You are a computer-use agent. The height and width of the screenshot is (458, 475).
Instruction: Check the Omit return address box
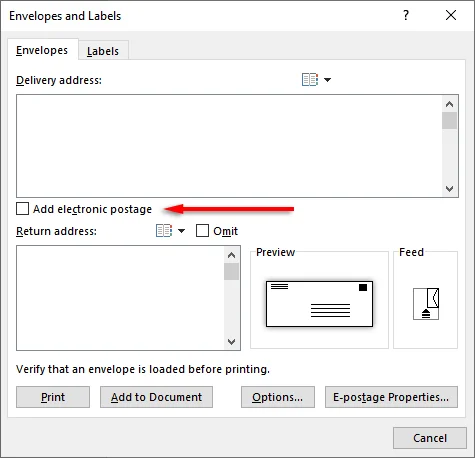coord(202,231)
